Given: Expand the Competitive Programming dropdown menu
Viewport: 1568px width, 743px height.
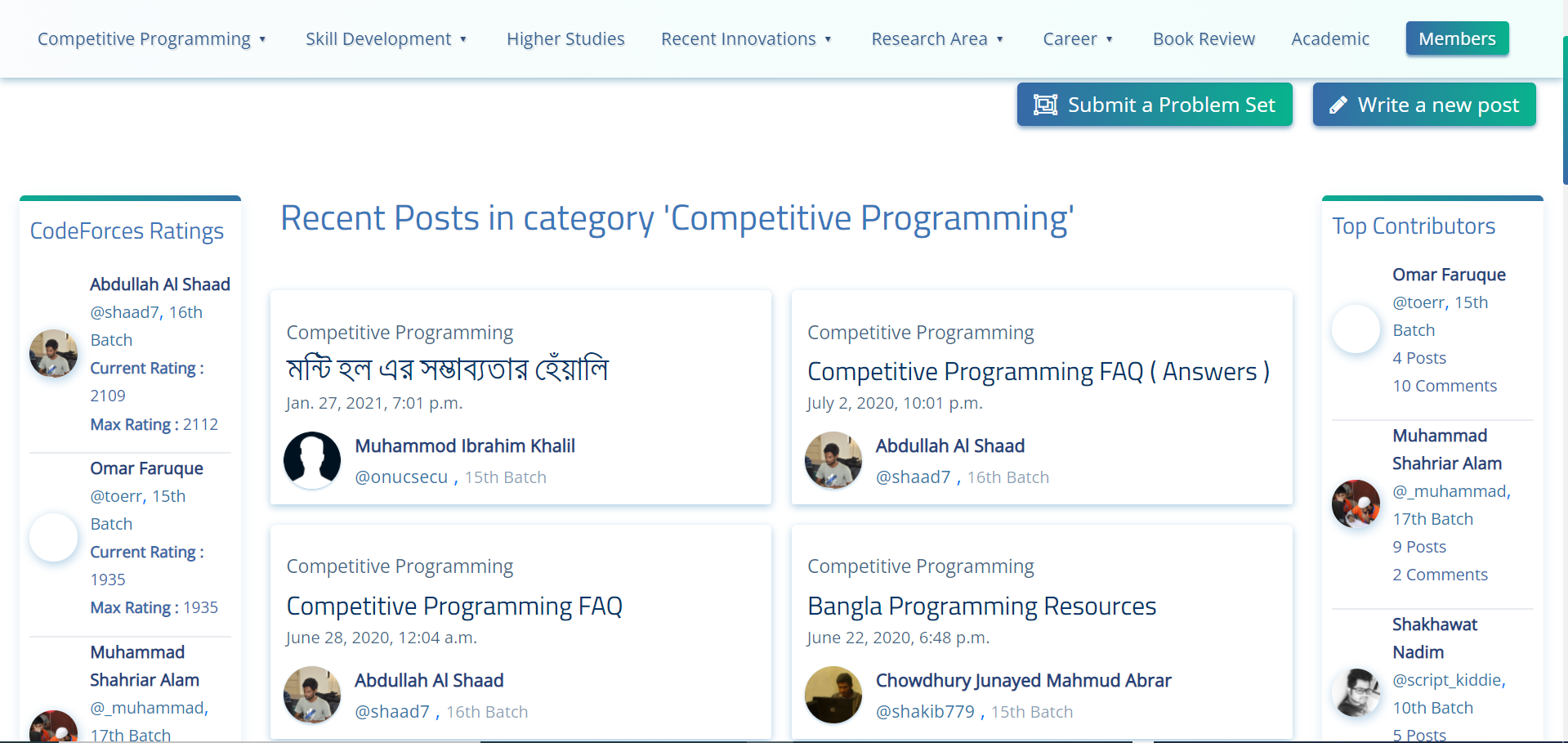Looking at the screenshot, I should click(152, 39).
